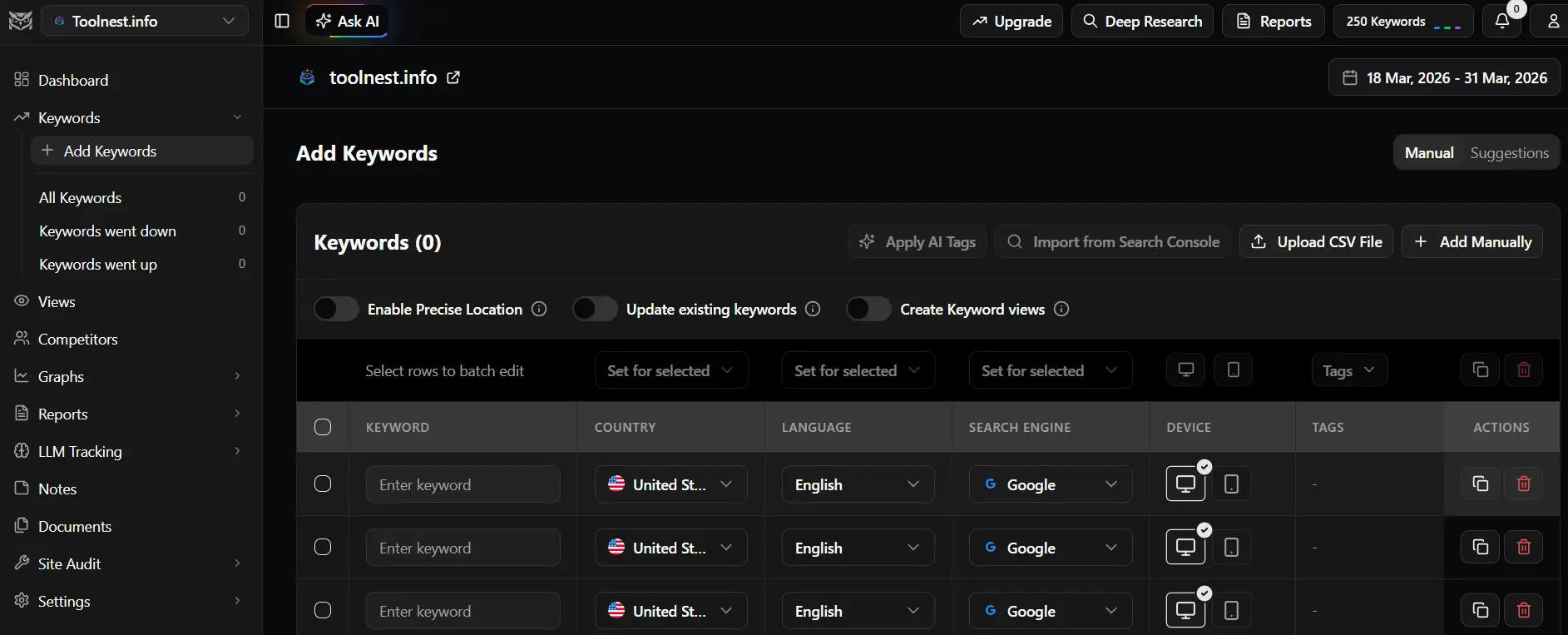Image resolution: width=1568 pixels, height=635 pixels.
Task: Switch to the Manual tab
Action: pyautogui.click(x=1429, y=152)
